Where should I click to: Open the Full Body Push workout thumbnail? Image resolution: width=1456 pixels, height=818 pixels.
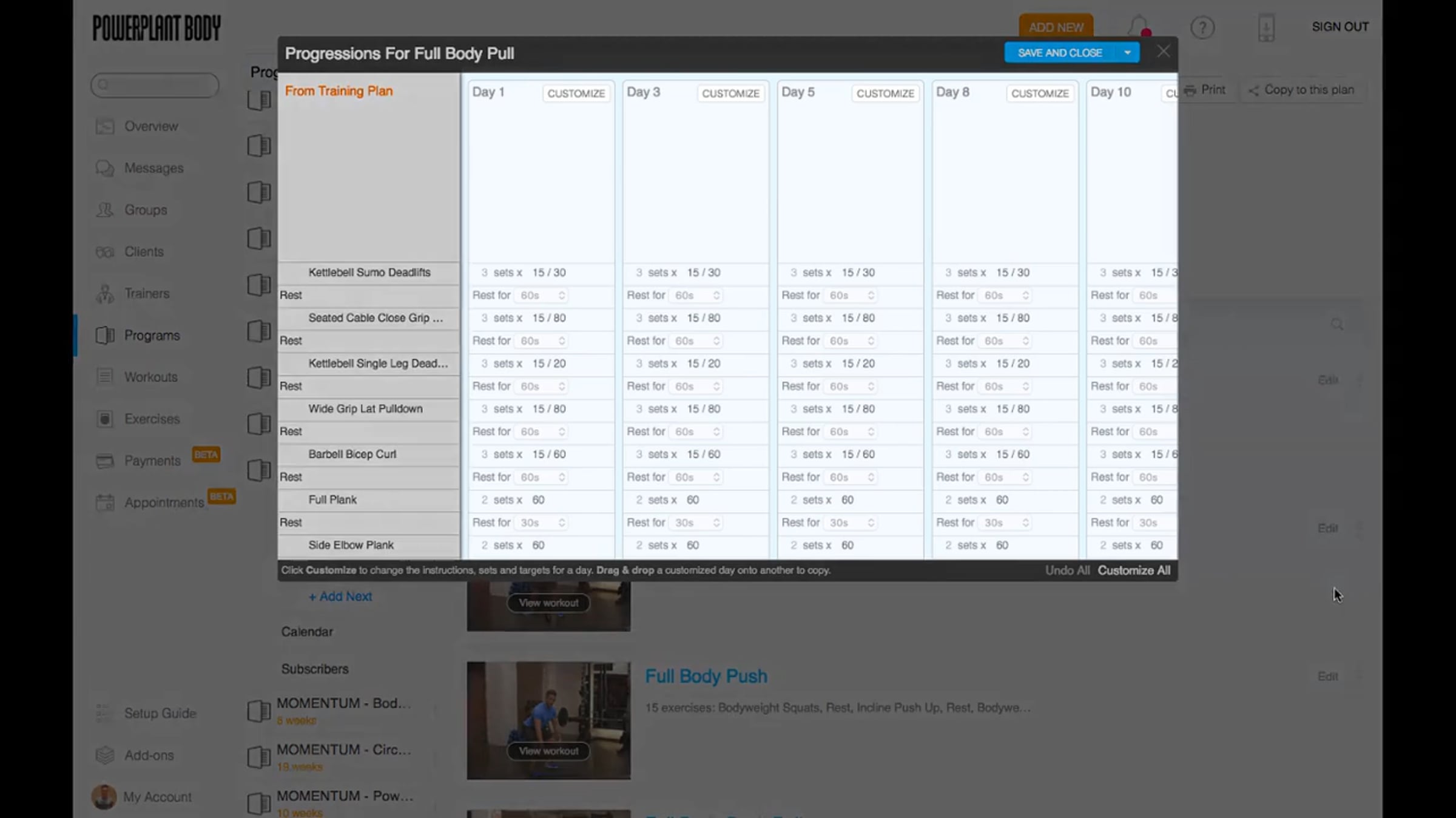[548, 720]
